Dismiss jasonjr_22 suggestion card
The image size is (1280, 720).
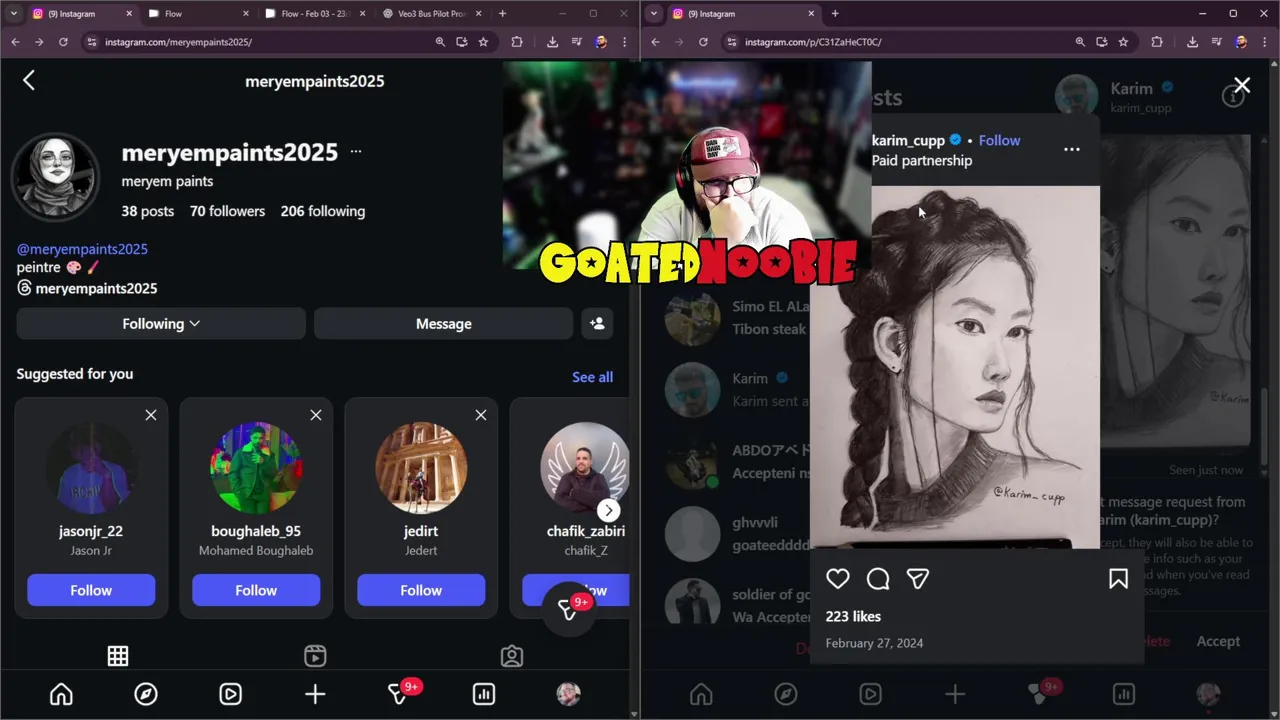click(x=151, y=415)
